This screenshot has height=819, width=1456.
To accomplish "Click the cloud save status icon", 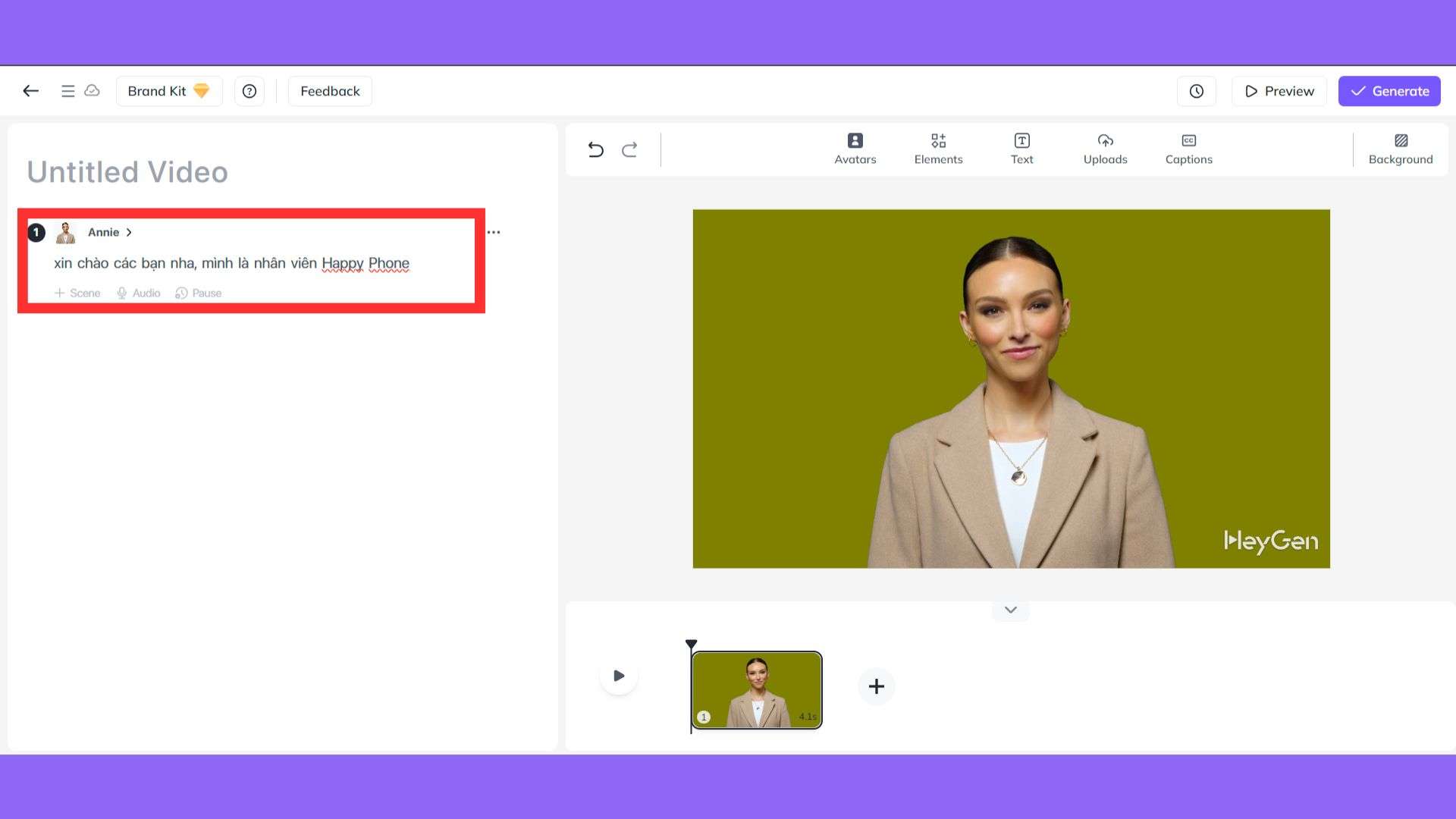I will pos(92,90).
